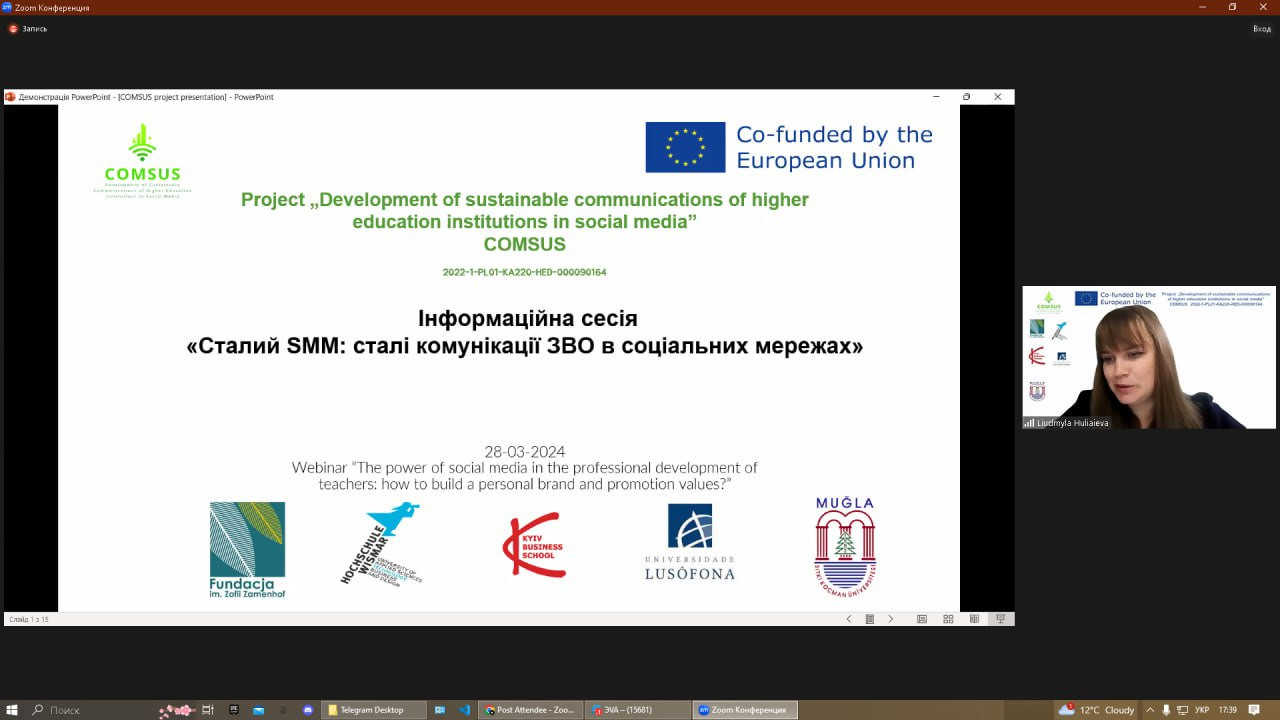Click the slide counter in PowerPoint status bar
Image resolution: width=1280 pixels, height=720 pixels.
click(29, 620)
